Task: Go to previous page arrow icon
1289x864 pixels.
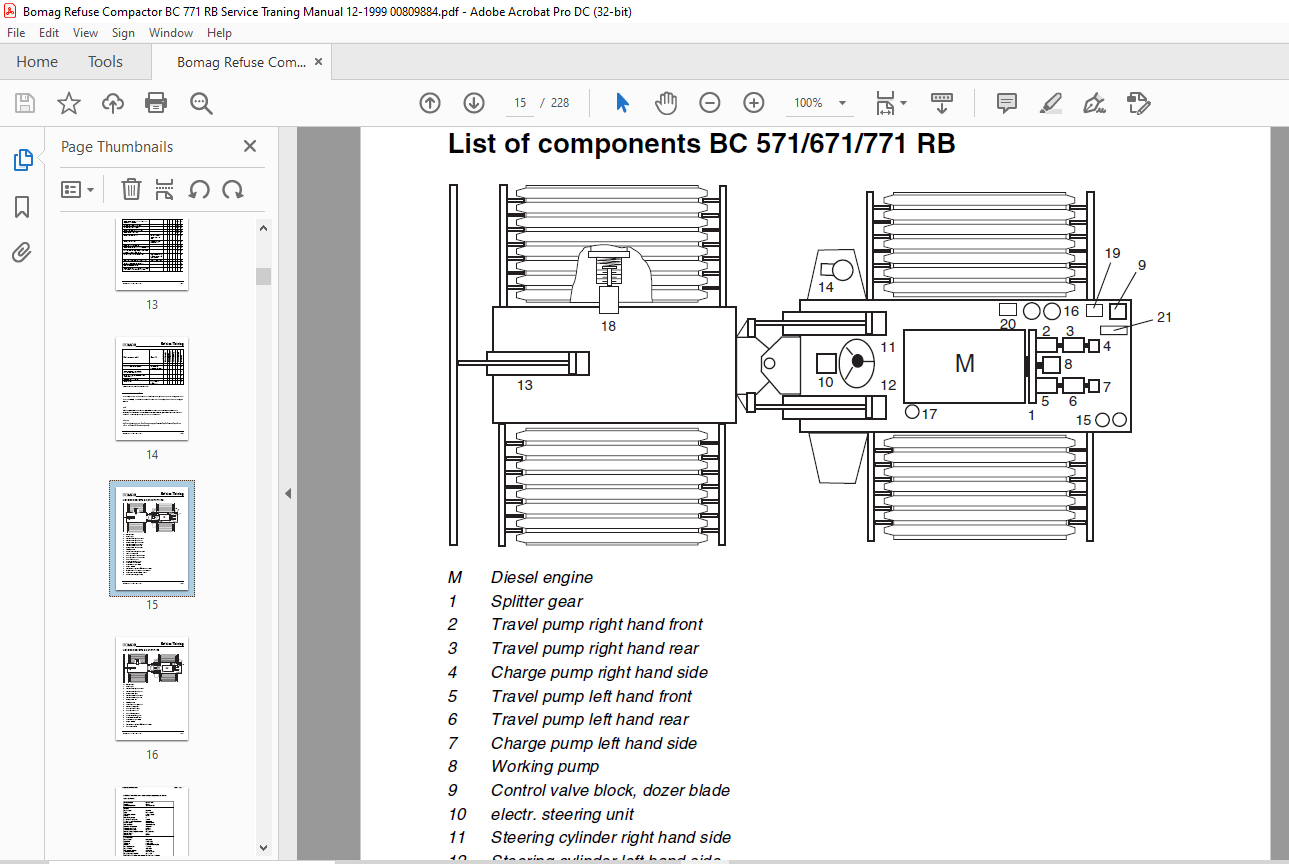Action: [430, 103]
